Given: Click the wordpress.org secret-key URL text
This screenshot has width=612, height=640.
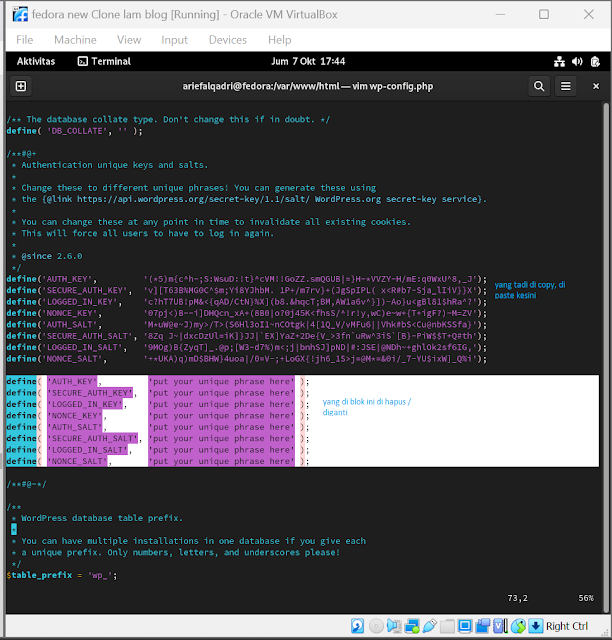Looking at the screenshot, I should click(193, 199).
